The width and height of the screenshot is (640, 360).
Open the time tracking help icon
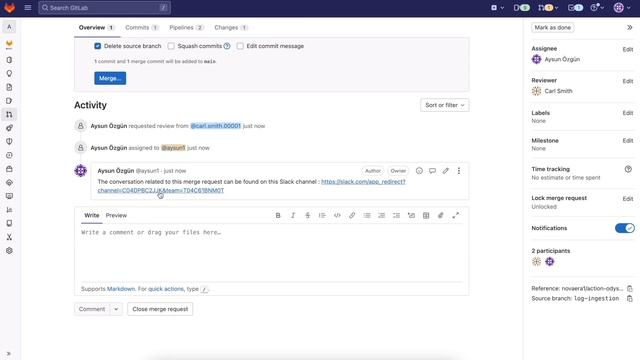pyautogui.click(x=628, y=169)
